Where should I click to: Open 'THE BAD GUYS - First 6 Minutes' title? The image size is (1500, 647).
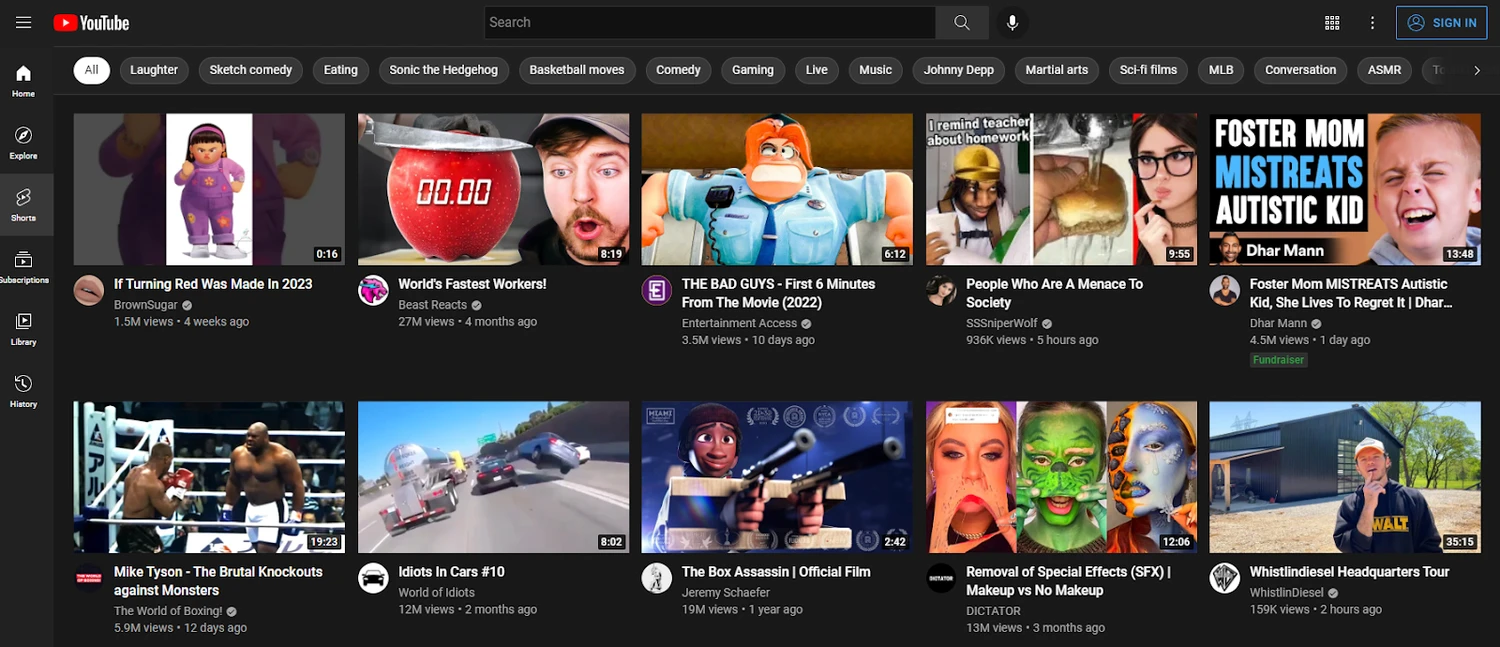778,293
